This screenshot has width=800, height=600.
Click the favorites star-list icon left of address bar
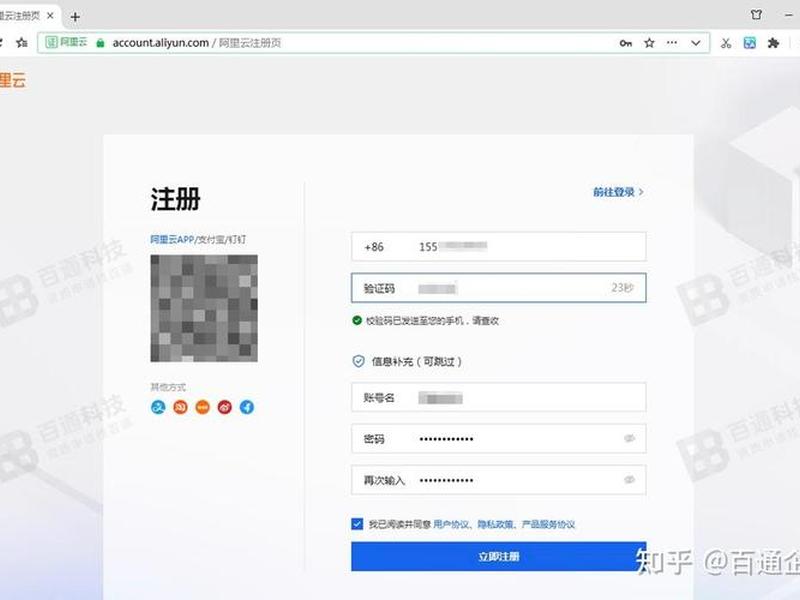point(21,43)
